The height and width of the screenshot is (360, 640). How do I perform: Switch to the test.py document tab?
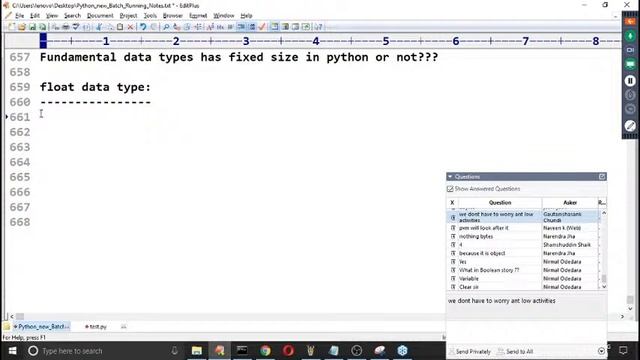(96, 327)
